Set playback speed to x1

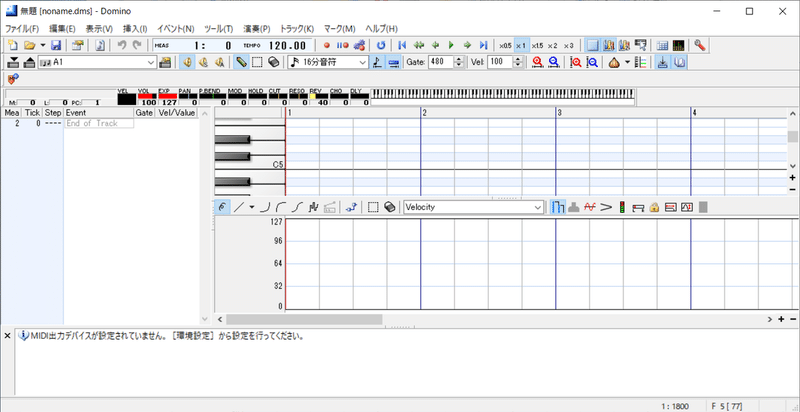pos(521,45)
